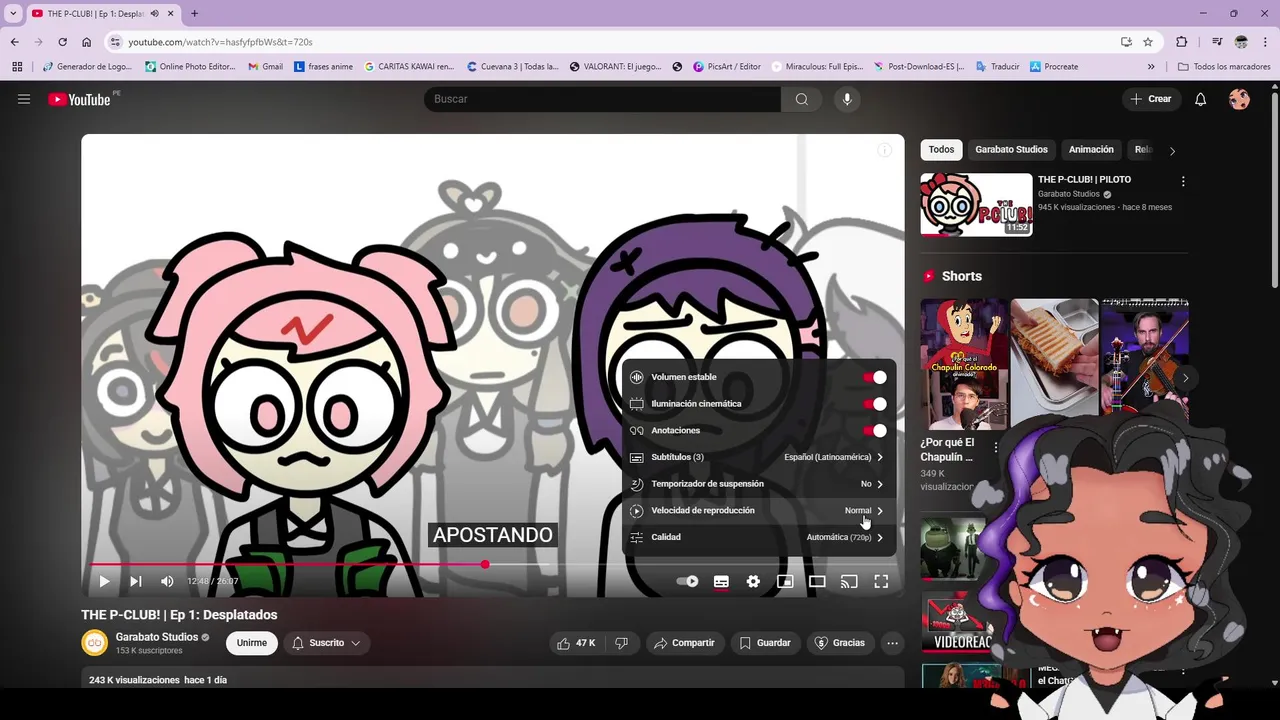Mute the video volume speaker icon
The image size is (1280, 720).
pos(168,581)
